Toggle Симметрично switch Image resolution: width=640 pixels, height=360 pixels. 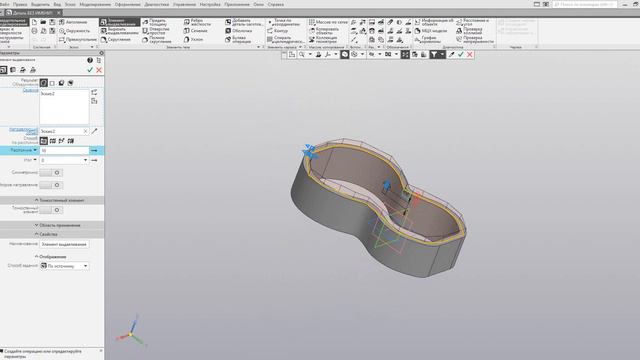[x=51, y=173]
